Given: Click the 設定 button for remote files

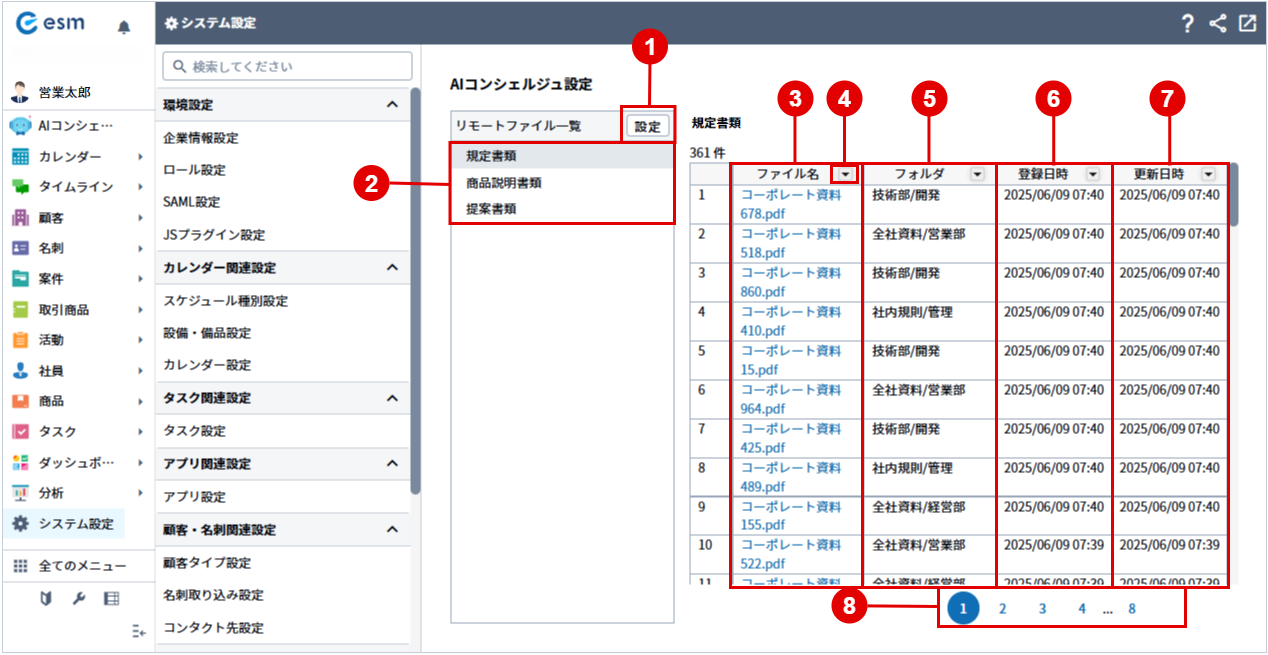Looking at the screenshot, I should click(648, 127).
